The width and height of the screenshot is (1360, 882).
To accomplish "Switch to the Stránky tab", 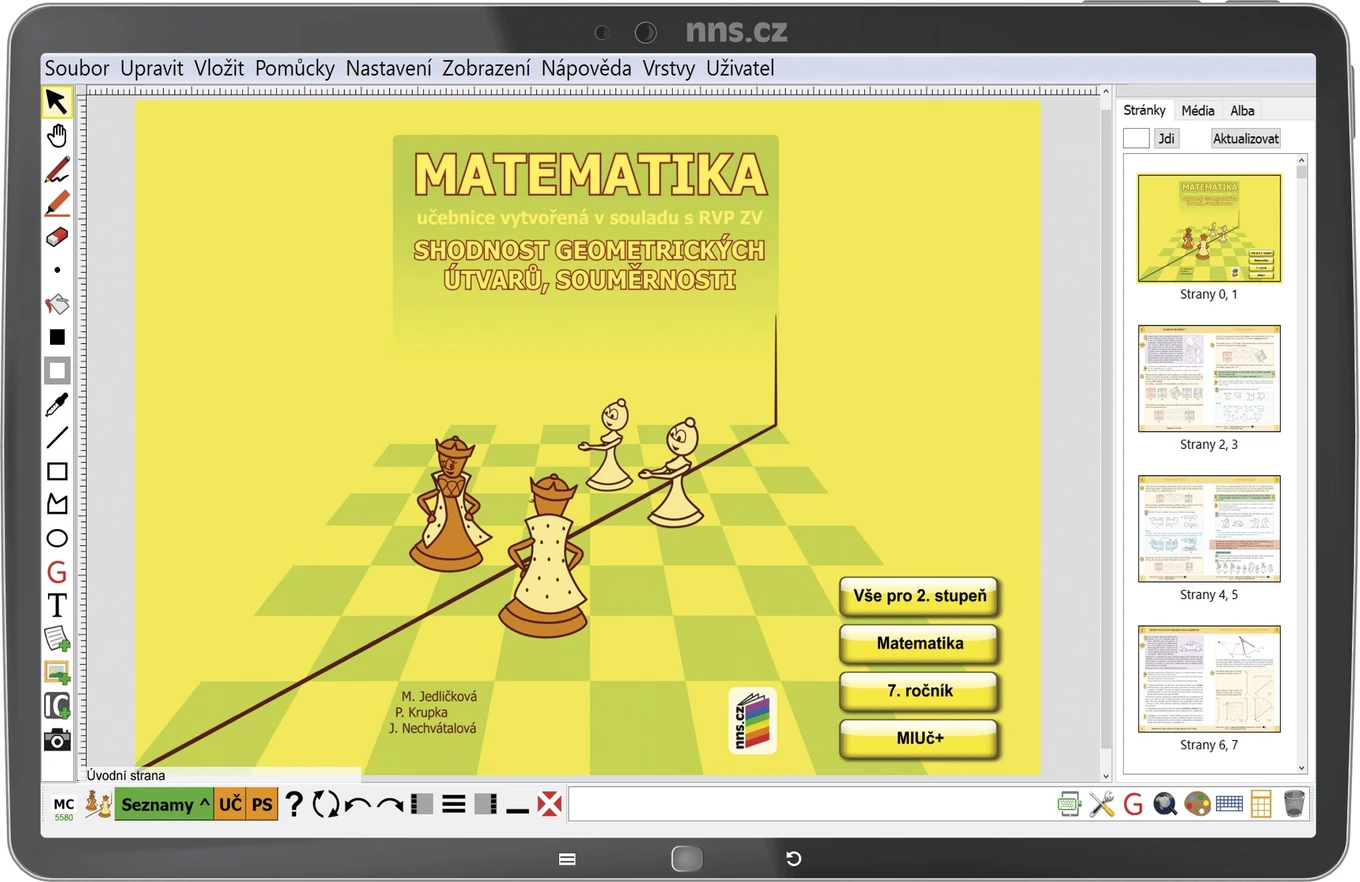I will [x=1144, y=111].
